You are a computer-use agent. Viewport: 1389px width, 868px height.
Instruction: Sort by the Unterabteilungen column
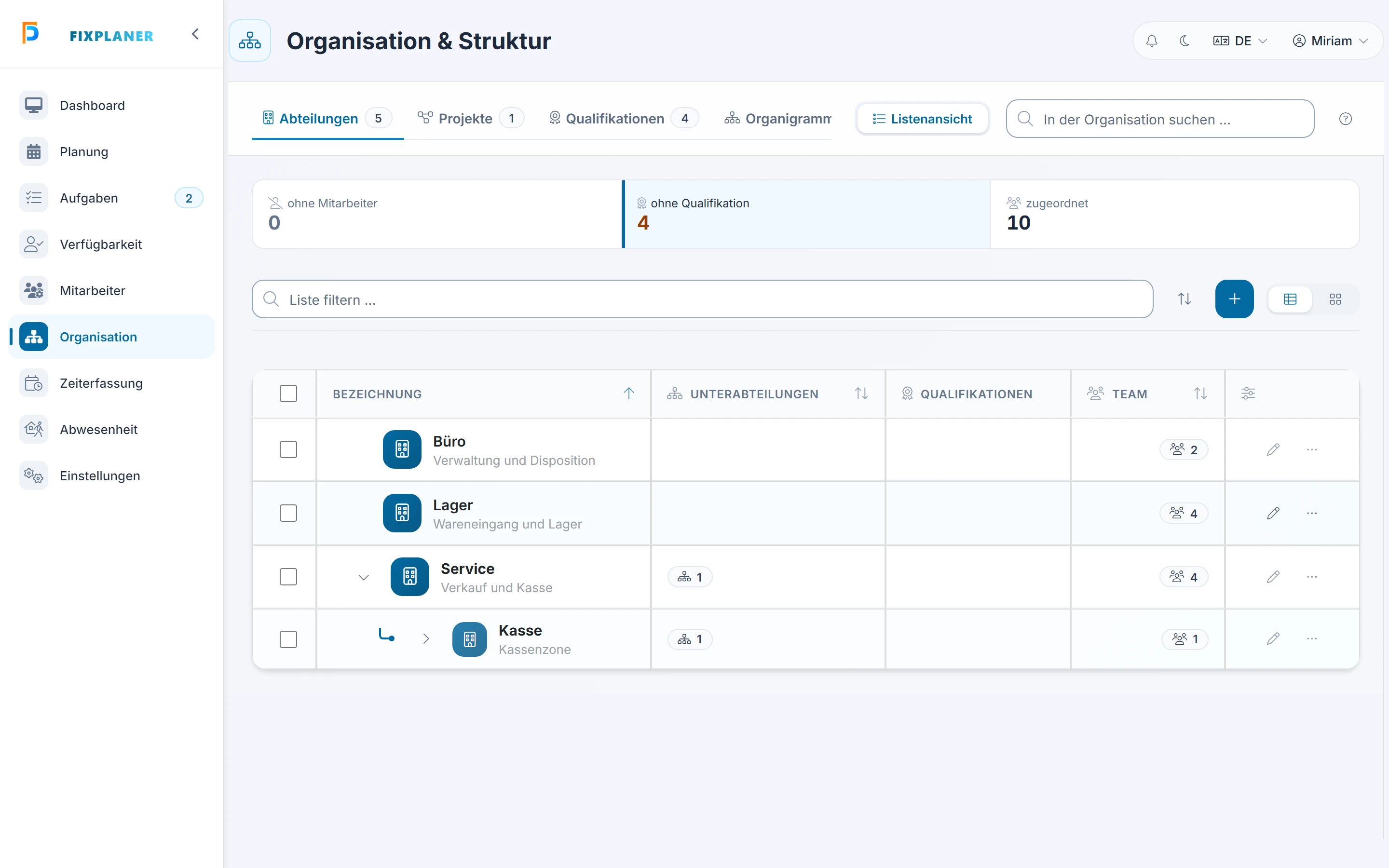click(861, 394)
